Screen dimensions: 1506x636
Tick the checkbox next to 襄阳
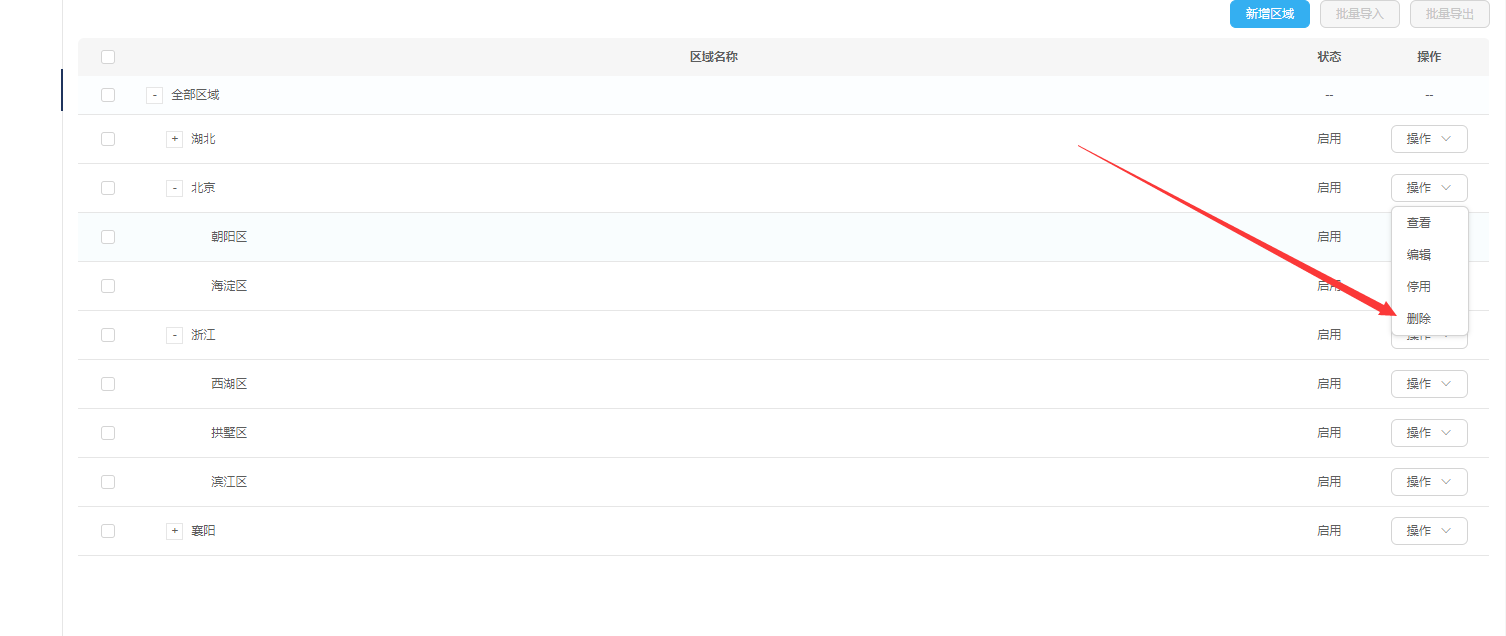click(108, 531)
